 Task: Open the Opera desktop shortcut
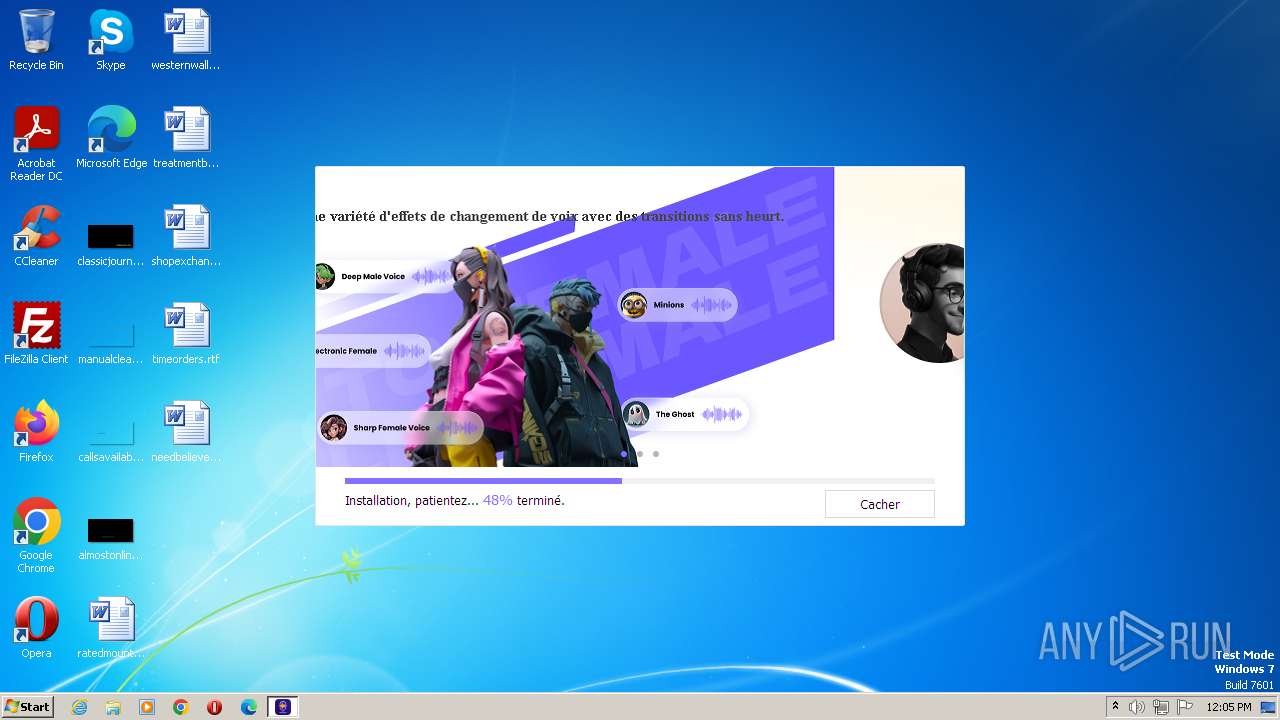(36, 628)
